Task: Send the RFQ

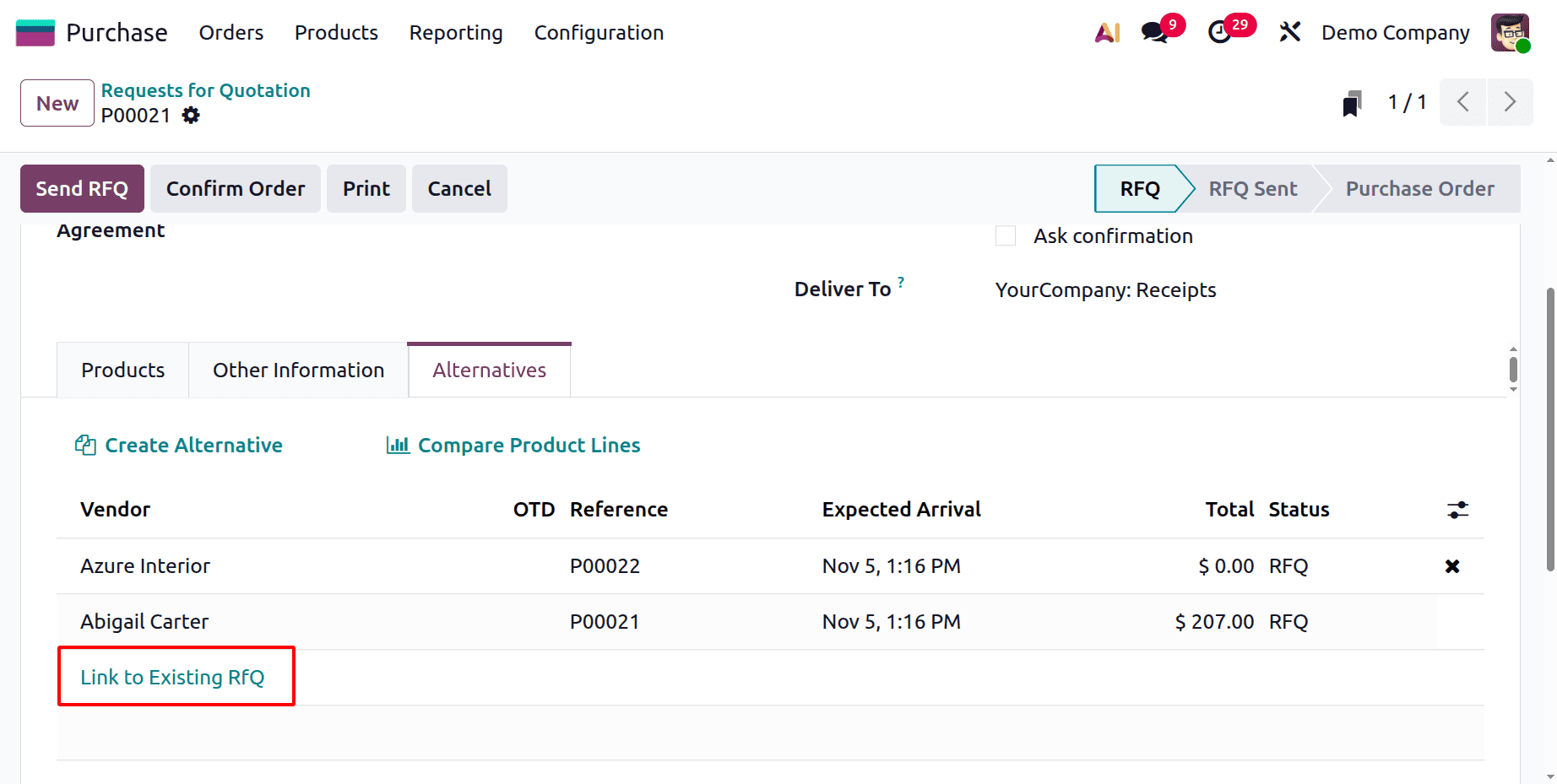Action: pyautogui.click(x=82, y=188)
